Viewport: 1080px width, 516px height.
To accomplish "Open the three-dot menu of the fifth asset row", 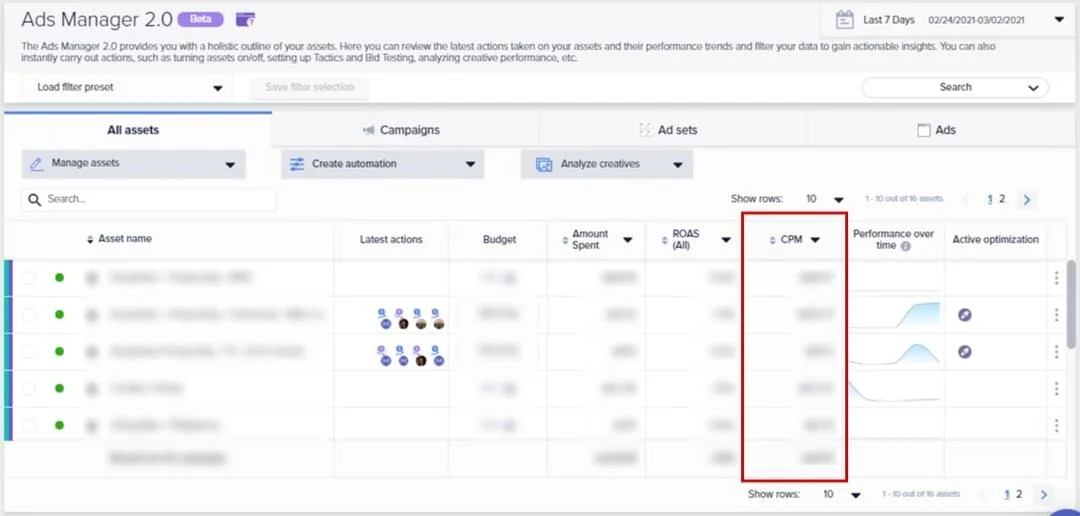I will [1057, 426].
